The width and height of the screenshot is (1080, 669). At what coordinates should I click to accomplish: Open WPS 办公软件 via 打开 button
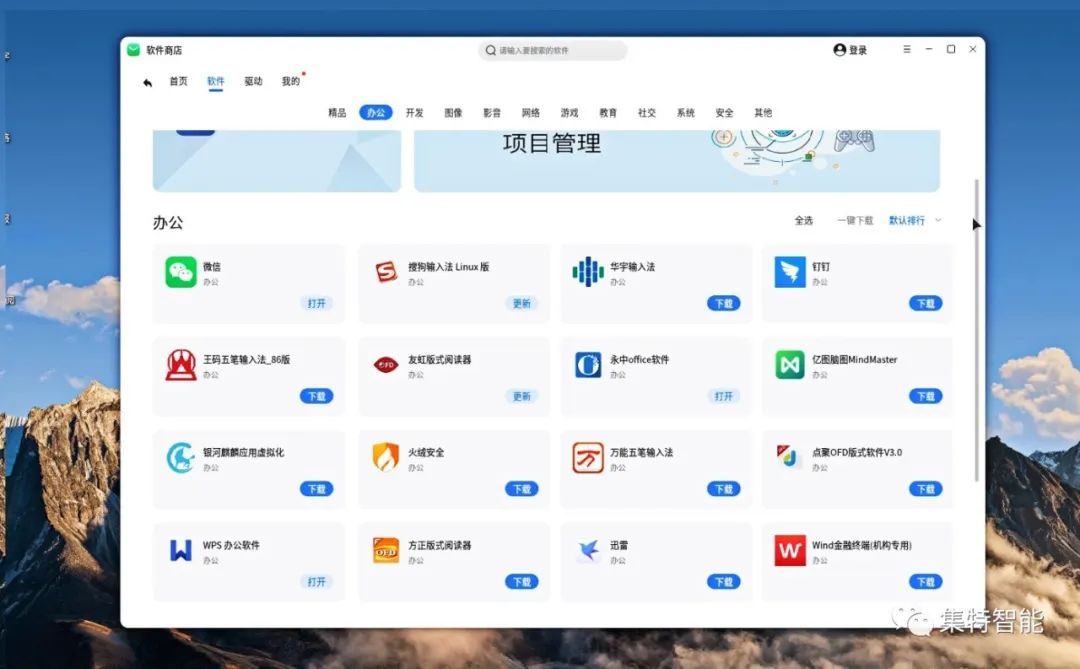(316, 581)
